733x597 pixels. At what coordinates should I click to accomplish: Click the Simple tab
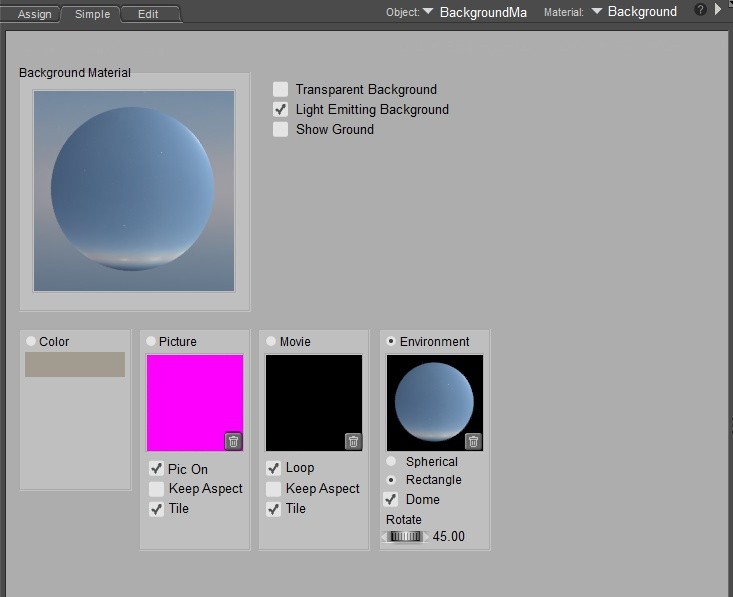(92, 14)
